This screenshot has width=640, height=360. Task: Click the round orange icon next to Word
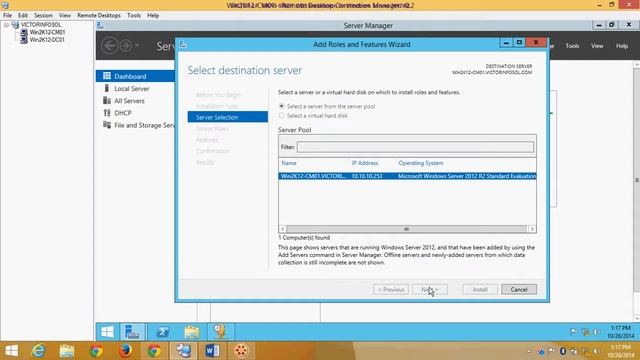[x=241, y=351]
